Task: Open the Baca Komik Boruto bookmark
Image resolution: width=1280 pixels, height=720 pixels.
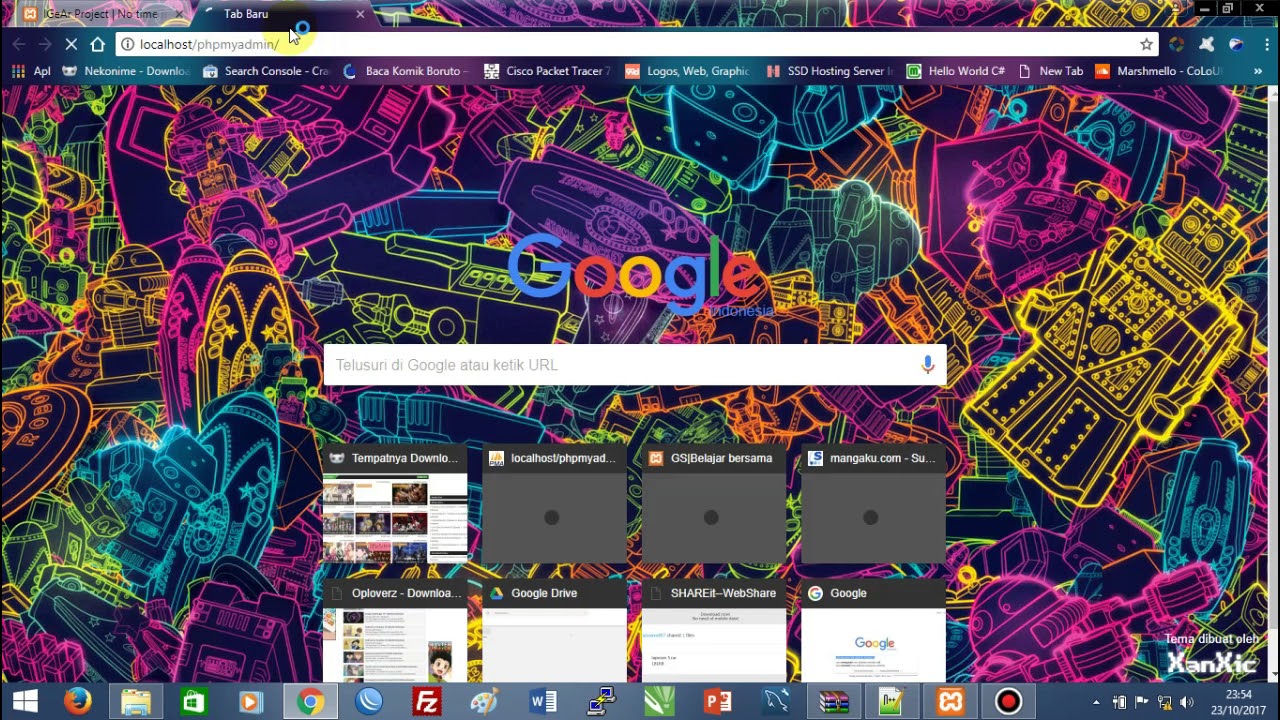Action: 407,71
